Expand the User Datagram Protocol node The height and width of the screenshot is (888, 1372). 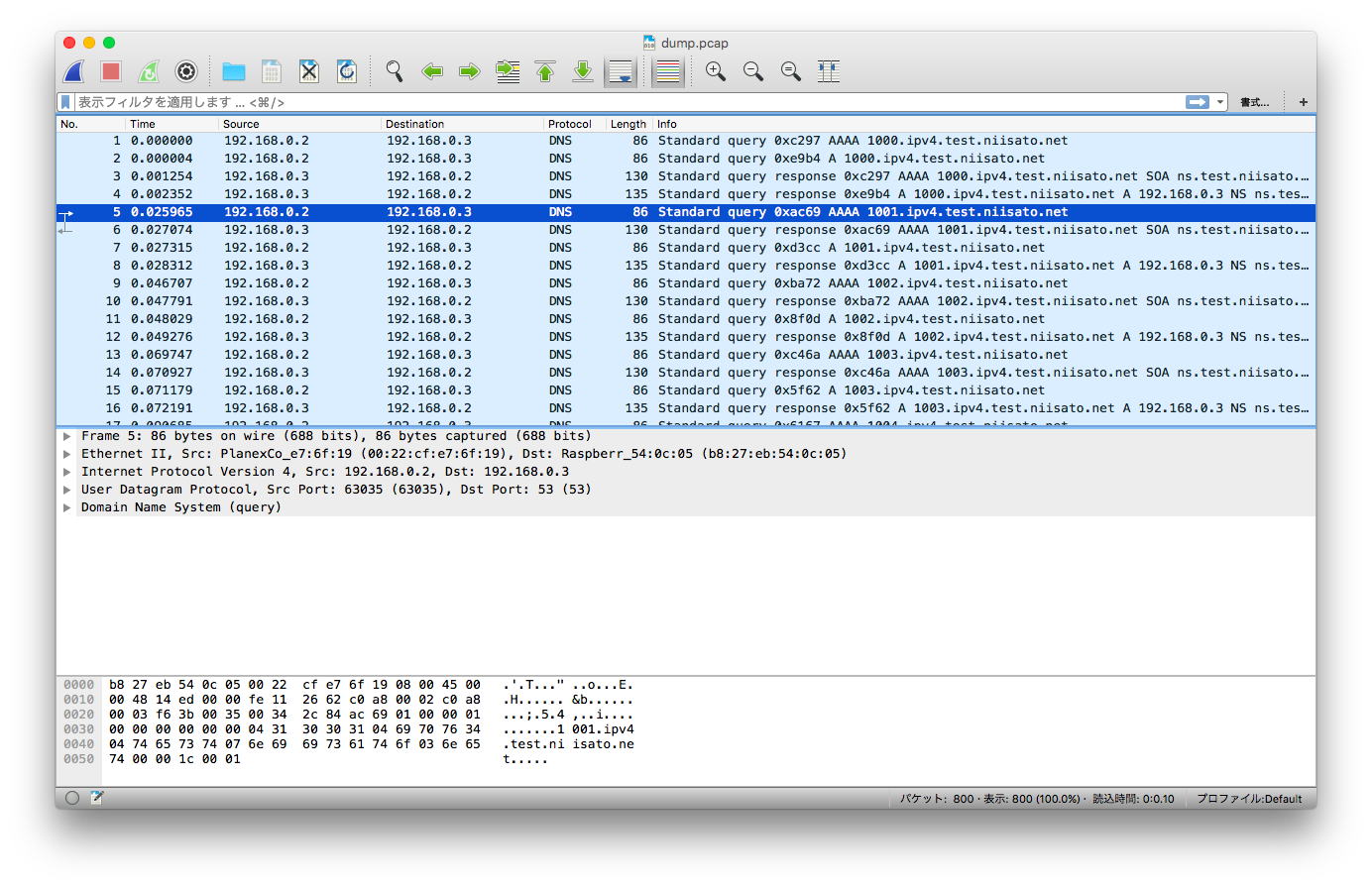pyautogui.click(x=67, y=490)
